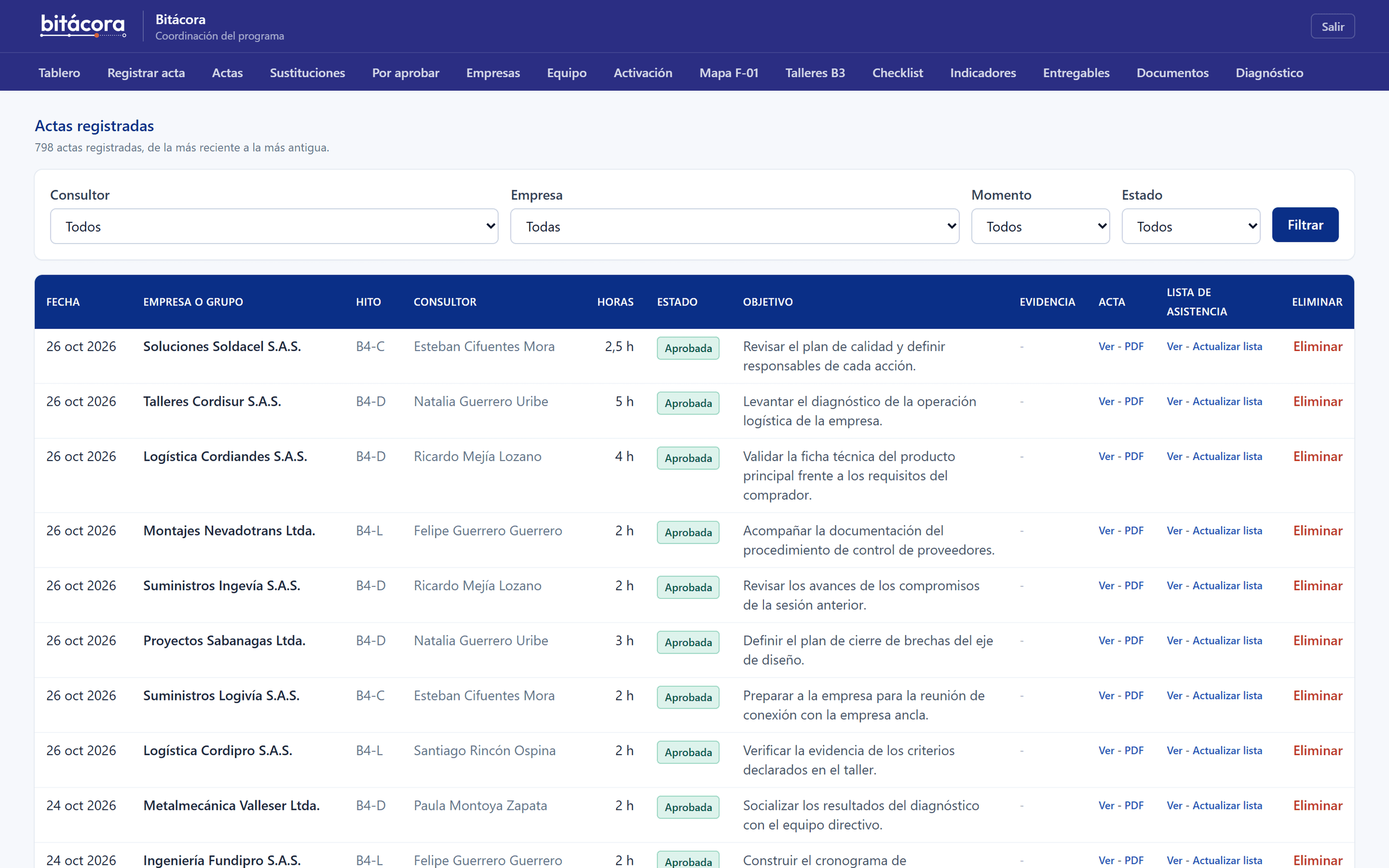This screenshot has height=868, width=1389.
Task: Open the Tablero nav item
Action: [x=59, y=73]
